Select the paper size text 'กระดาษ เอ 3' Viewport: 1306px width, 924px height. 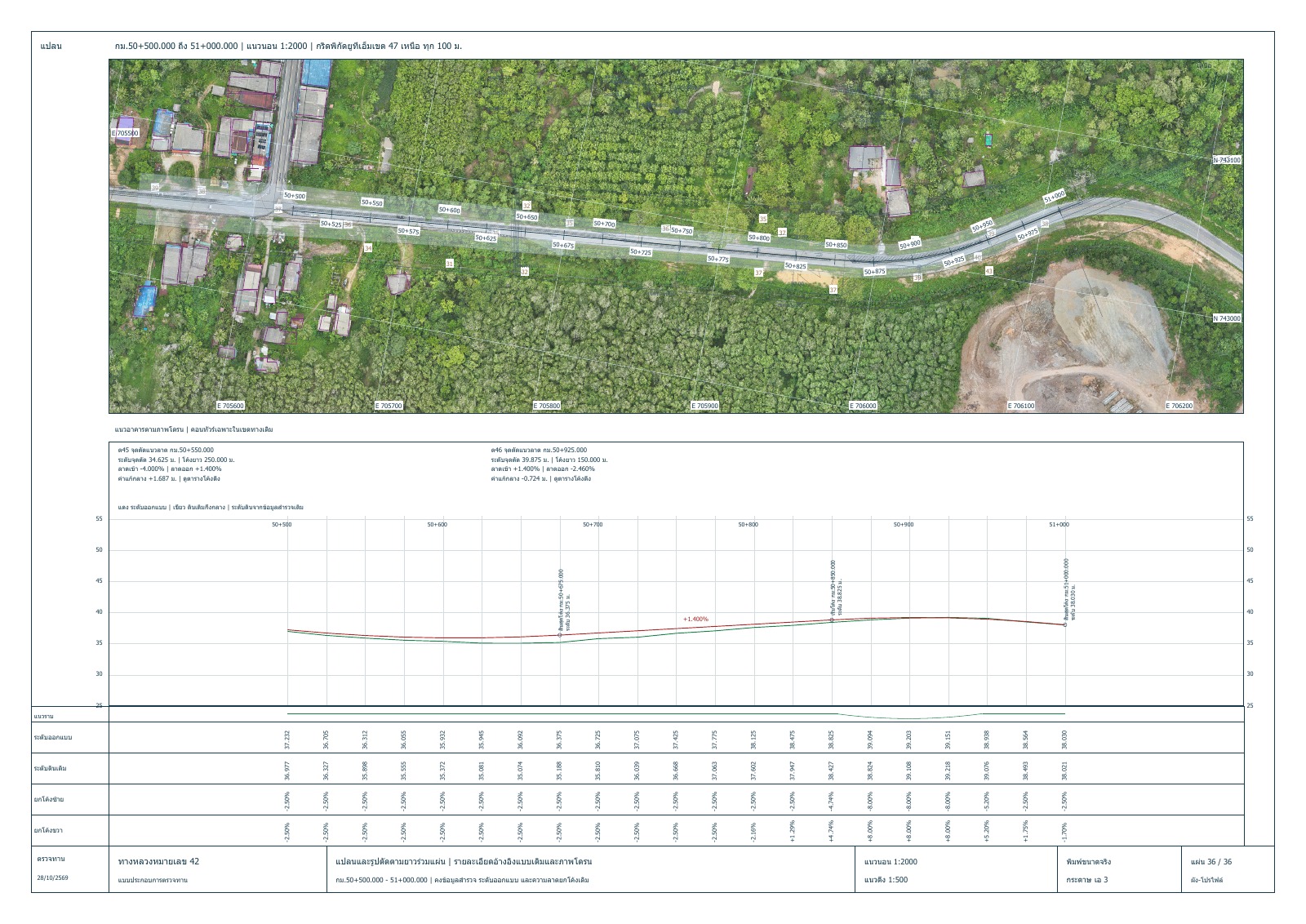(x=1087, y=880)
